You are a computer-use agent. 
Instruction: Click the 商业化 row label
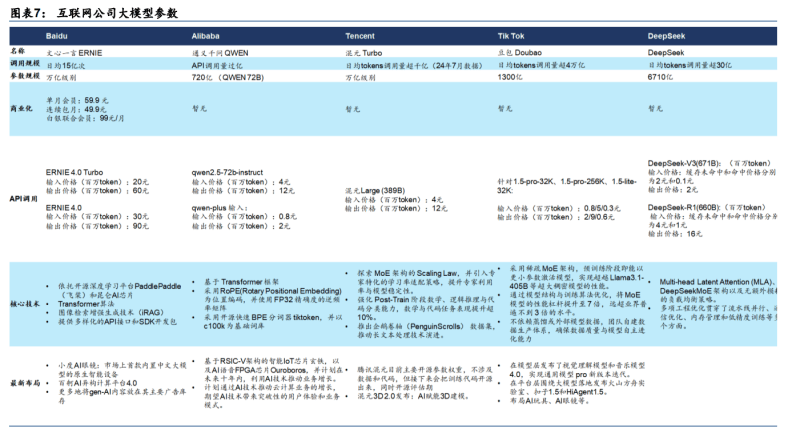[21, 108]
